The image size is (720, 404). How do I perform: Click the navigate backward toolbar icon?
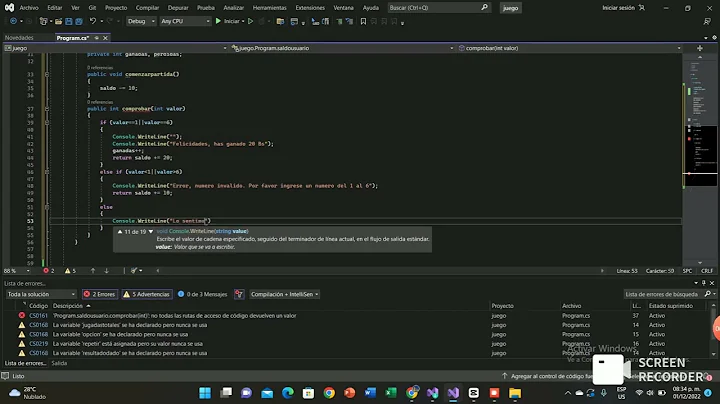[13, 21]
